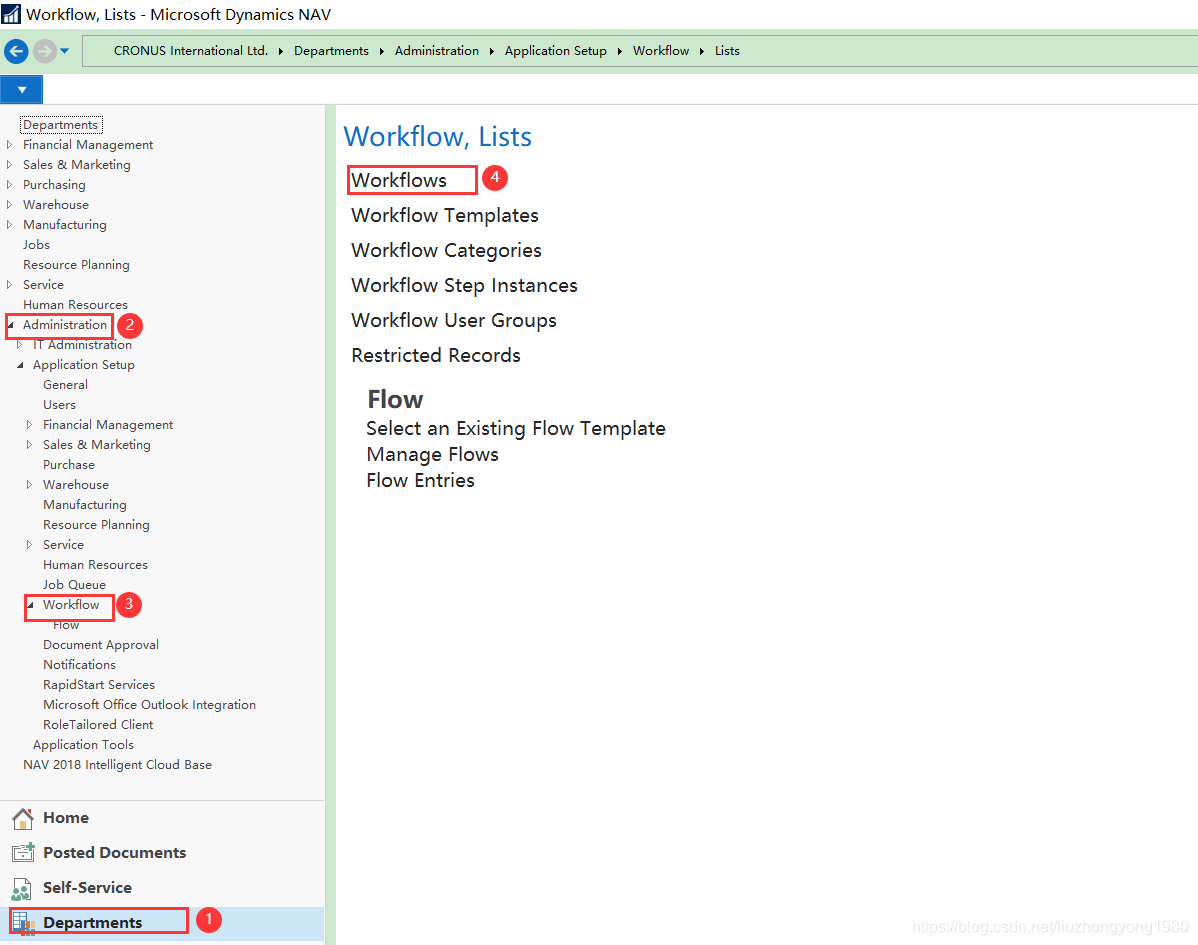1198x945 pixels.
Task: Select Jobs in the tree
Action: [36, 244]
